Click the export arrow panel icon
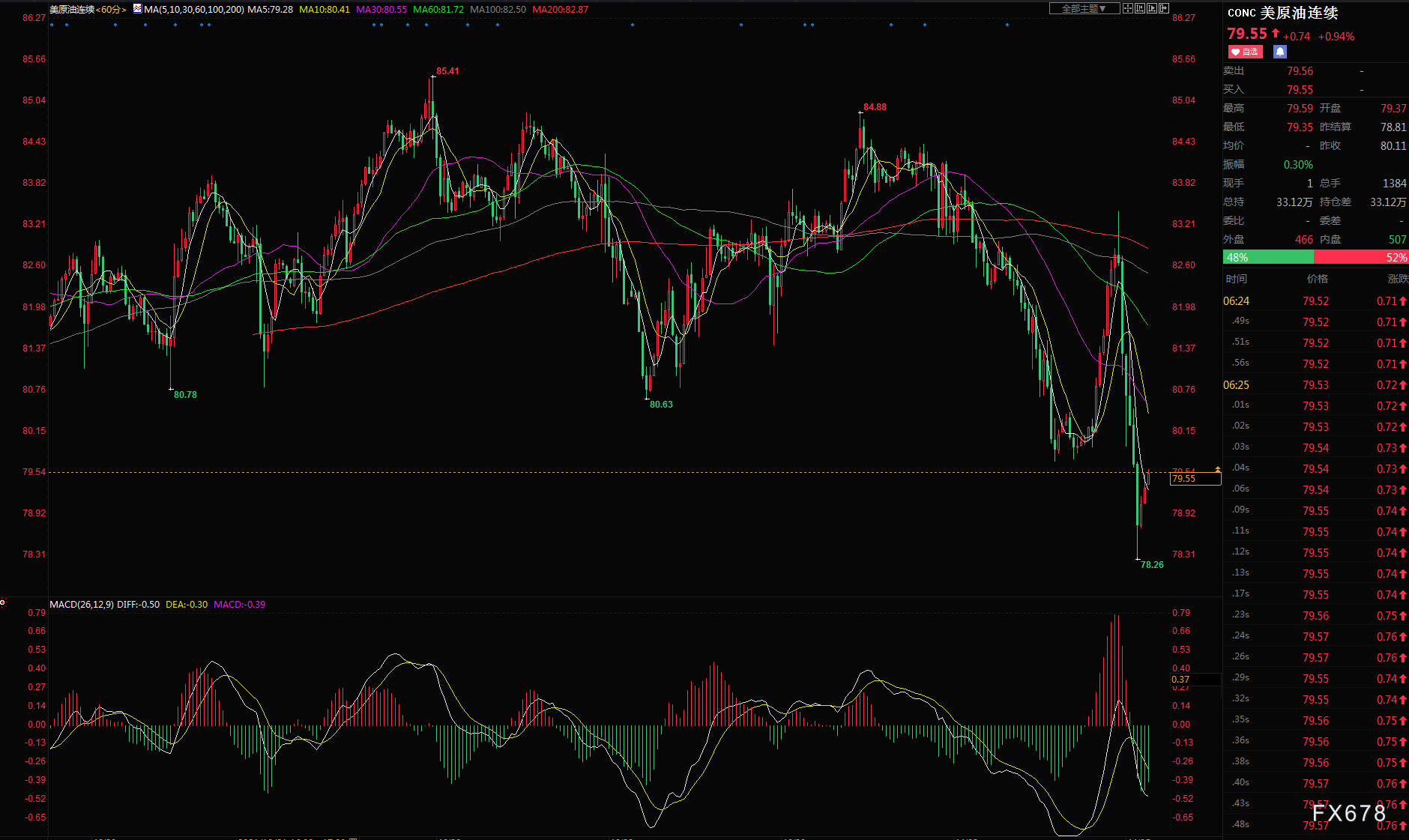This screenshot has height=840, width=1409. click(x=1164, y=8)
